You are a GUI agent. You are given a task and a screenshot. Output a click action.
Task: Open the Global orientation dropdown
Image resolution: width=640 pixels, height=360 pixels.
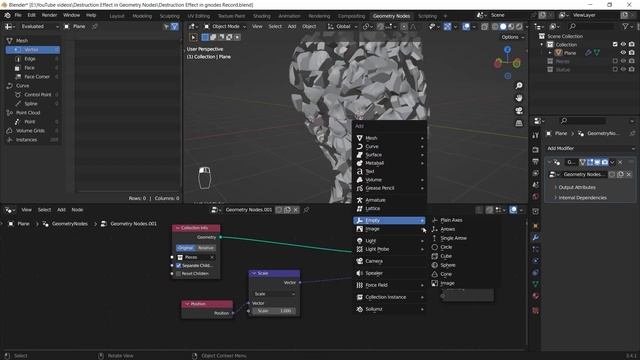pyautogui.click(x=342, y=27)
